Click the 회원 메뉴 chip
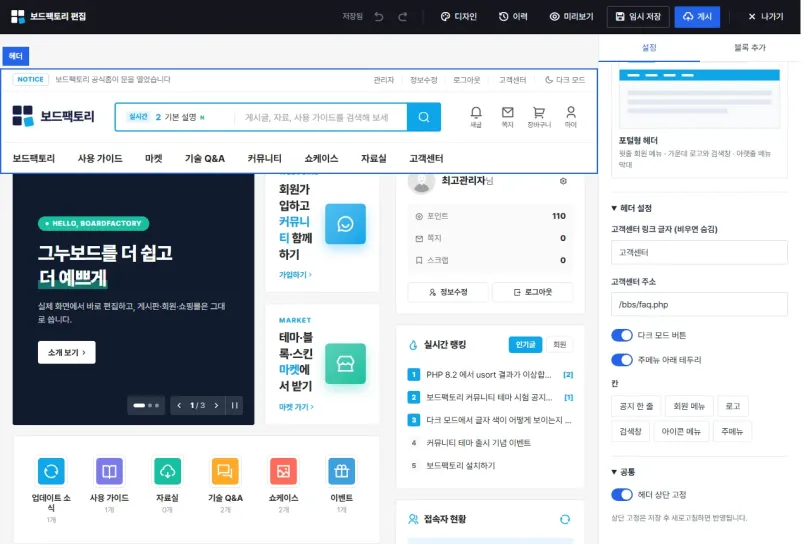 coord(689,406)
